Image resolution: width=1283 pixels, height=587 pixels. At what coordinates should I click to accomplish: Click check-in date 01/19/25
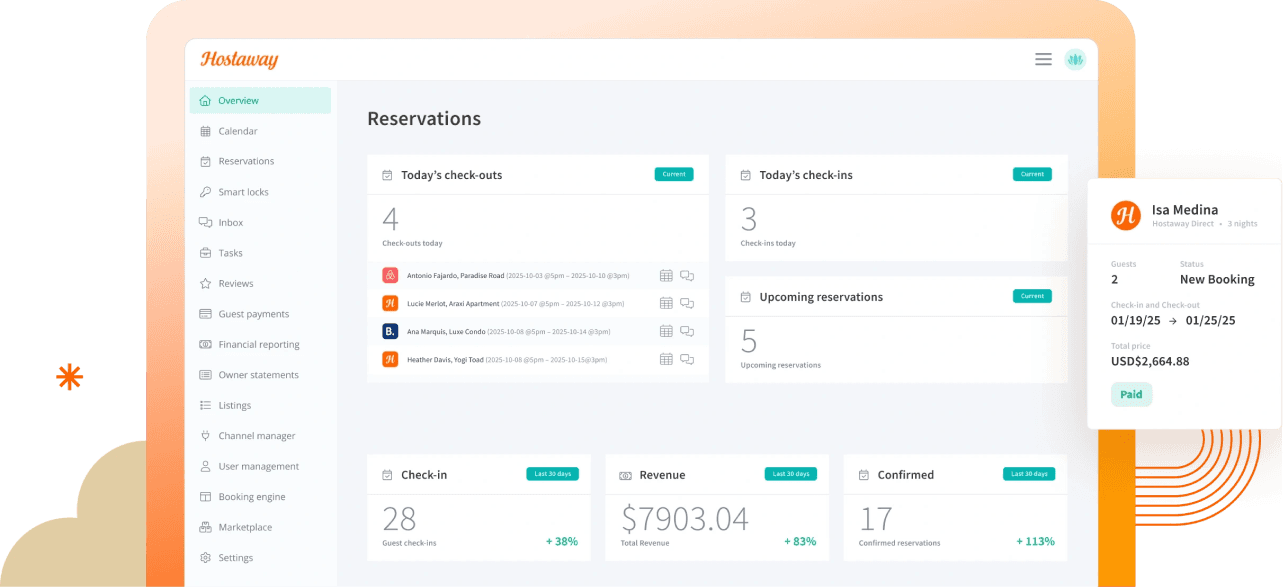click(x=1136, y=321)
